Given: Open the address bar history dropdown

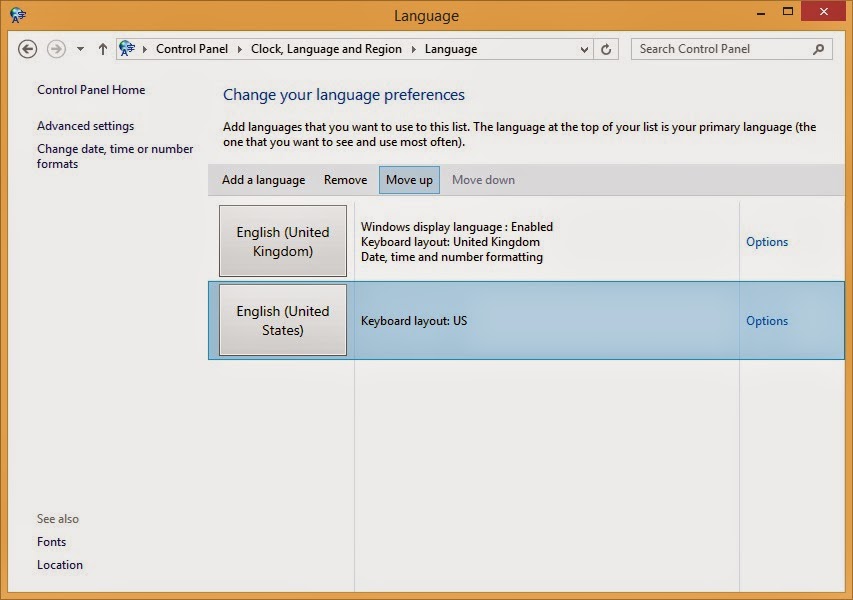Looking at the screenshot, I should 584,50.
